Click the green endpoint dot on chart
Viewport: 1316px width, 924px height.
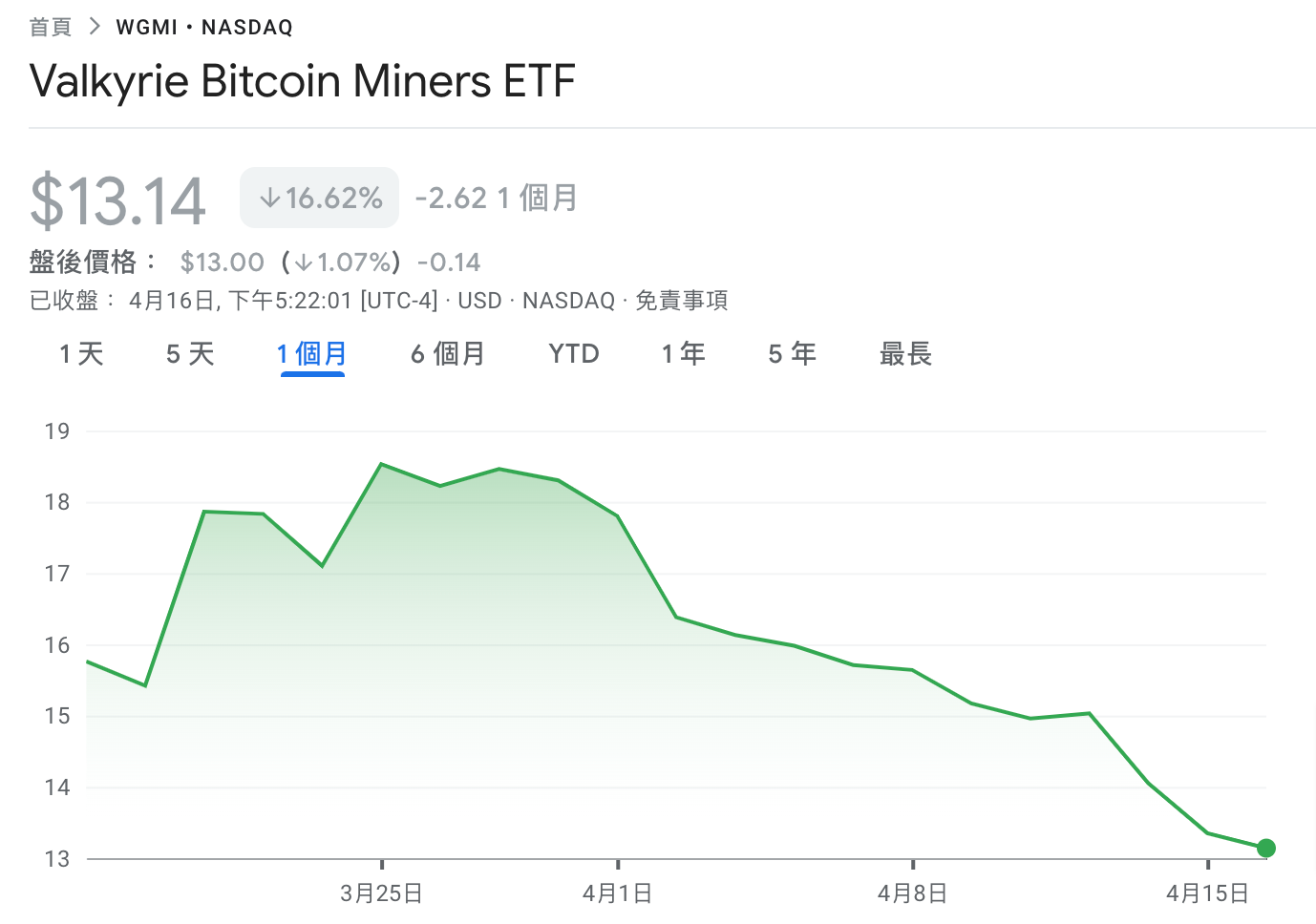[1266, 848]
